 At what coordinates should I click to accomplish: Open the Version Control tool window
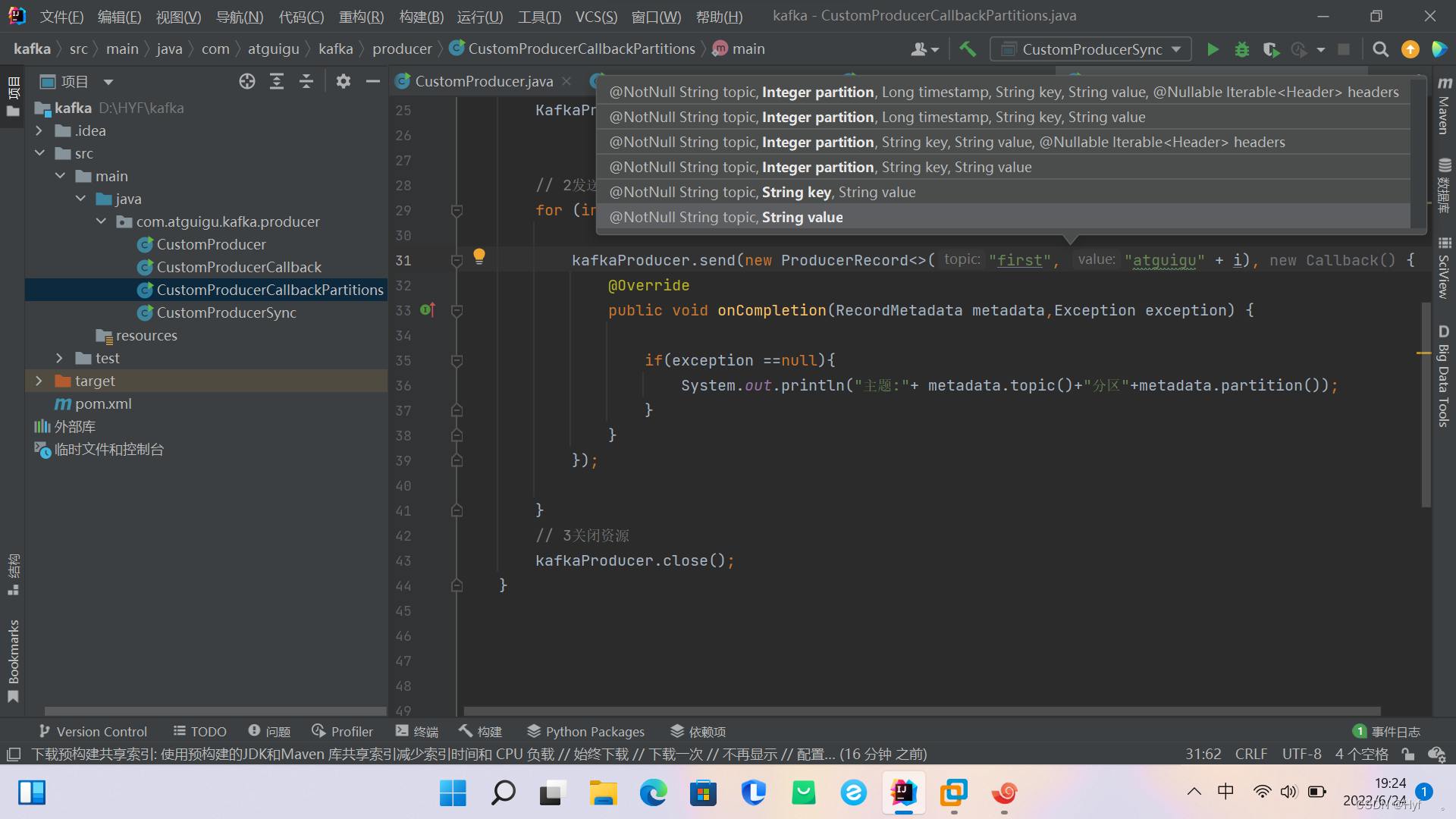coord(93,731)
